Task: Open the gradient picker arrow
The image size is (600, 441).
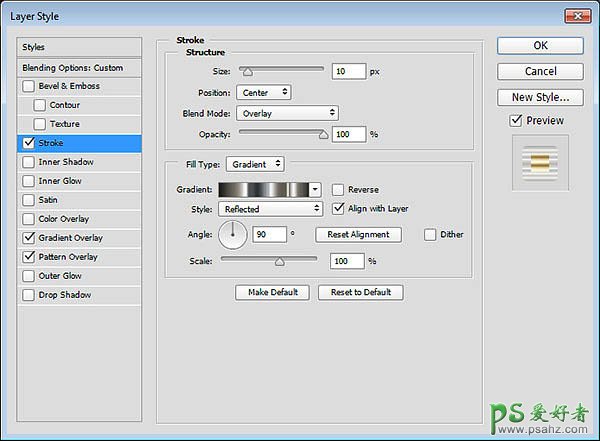Action: [315, 189]
